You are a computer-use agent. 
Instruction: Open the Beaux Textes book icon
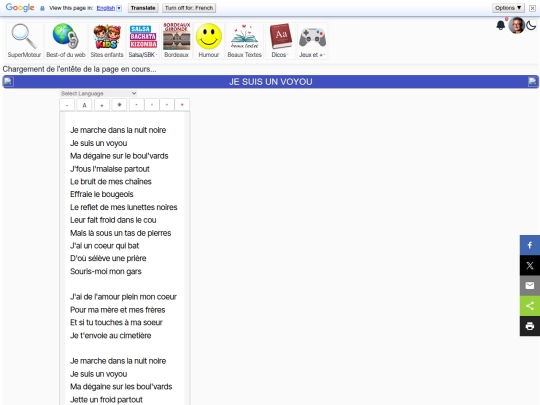[x=245, y=37]
